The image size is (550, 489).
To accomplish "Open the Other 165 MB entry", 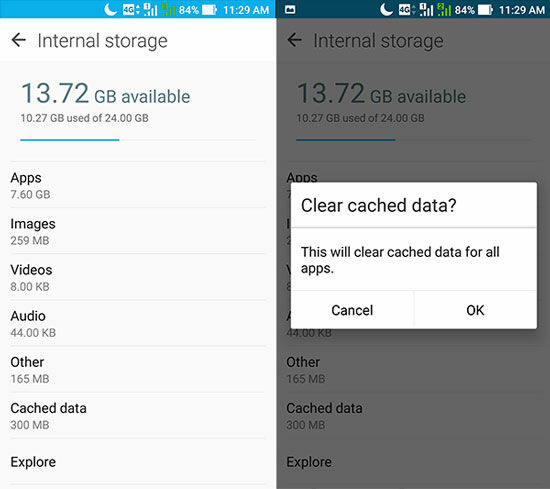I will pyautogui.click(x=138, y=369).
